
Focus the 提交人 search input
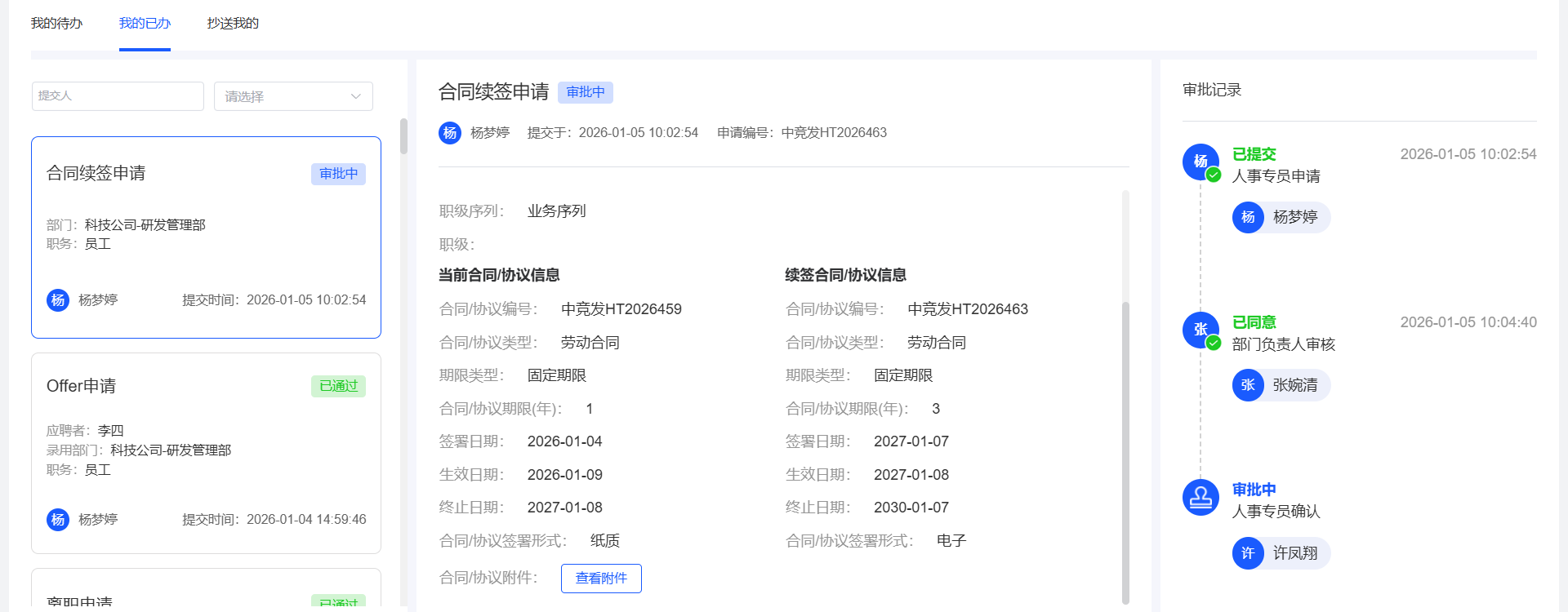coord(118,96)
